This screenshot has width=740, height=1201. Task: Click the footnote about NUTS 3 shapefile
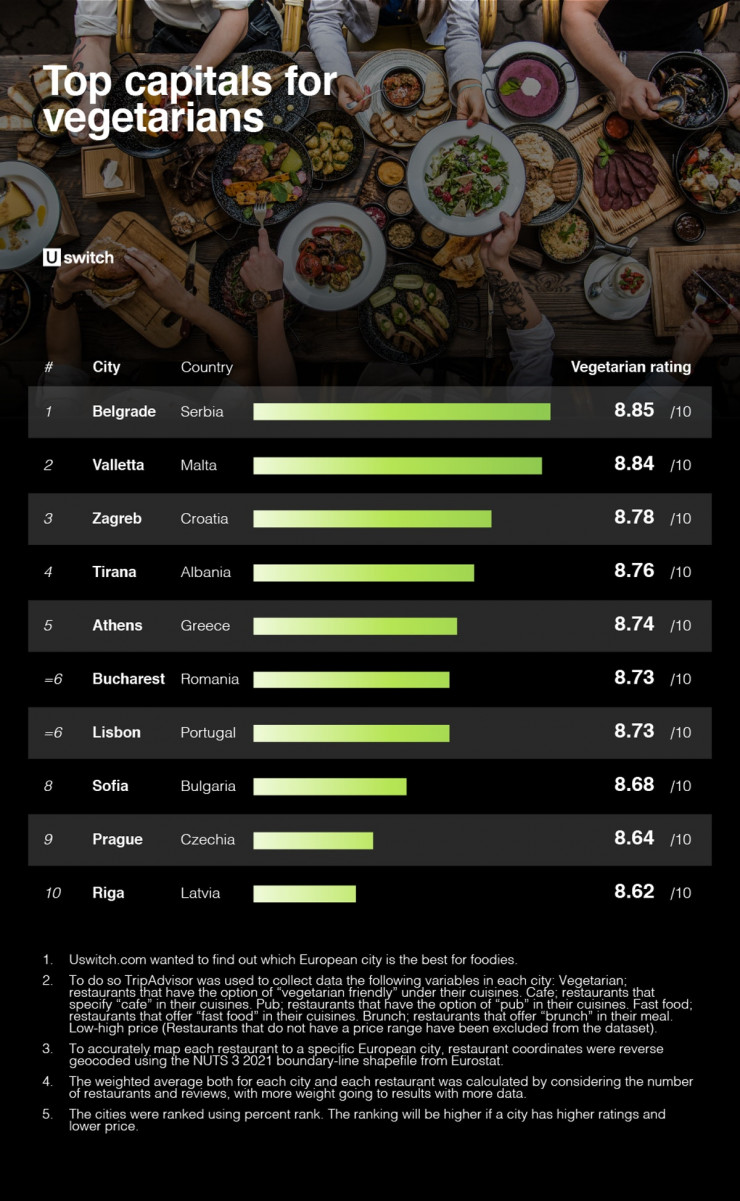pyautogui.click(x=366, y=1054)
